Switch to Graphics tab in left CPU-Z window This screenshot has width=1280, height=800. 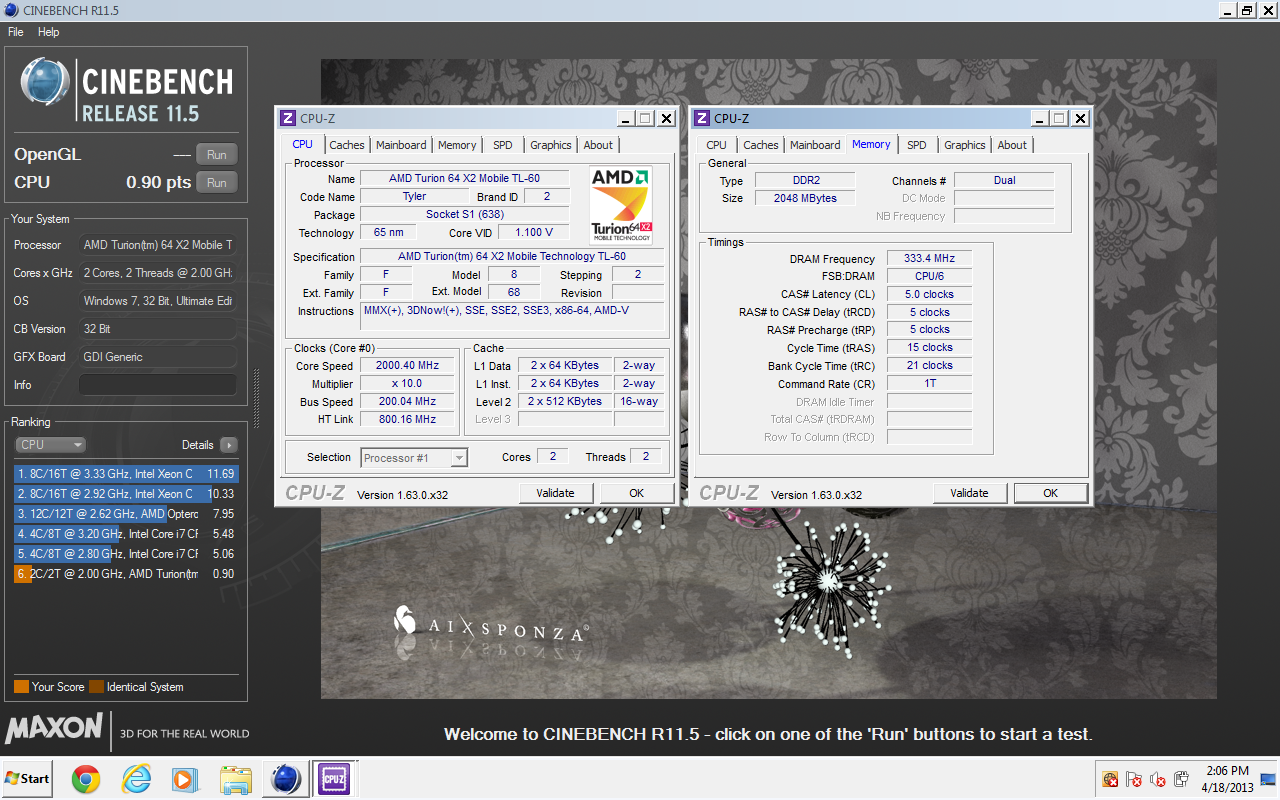click(551, 145)
